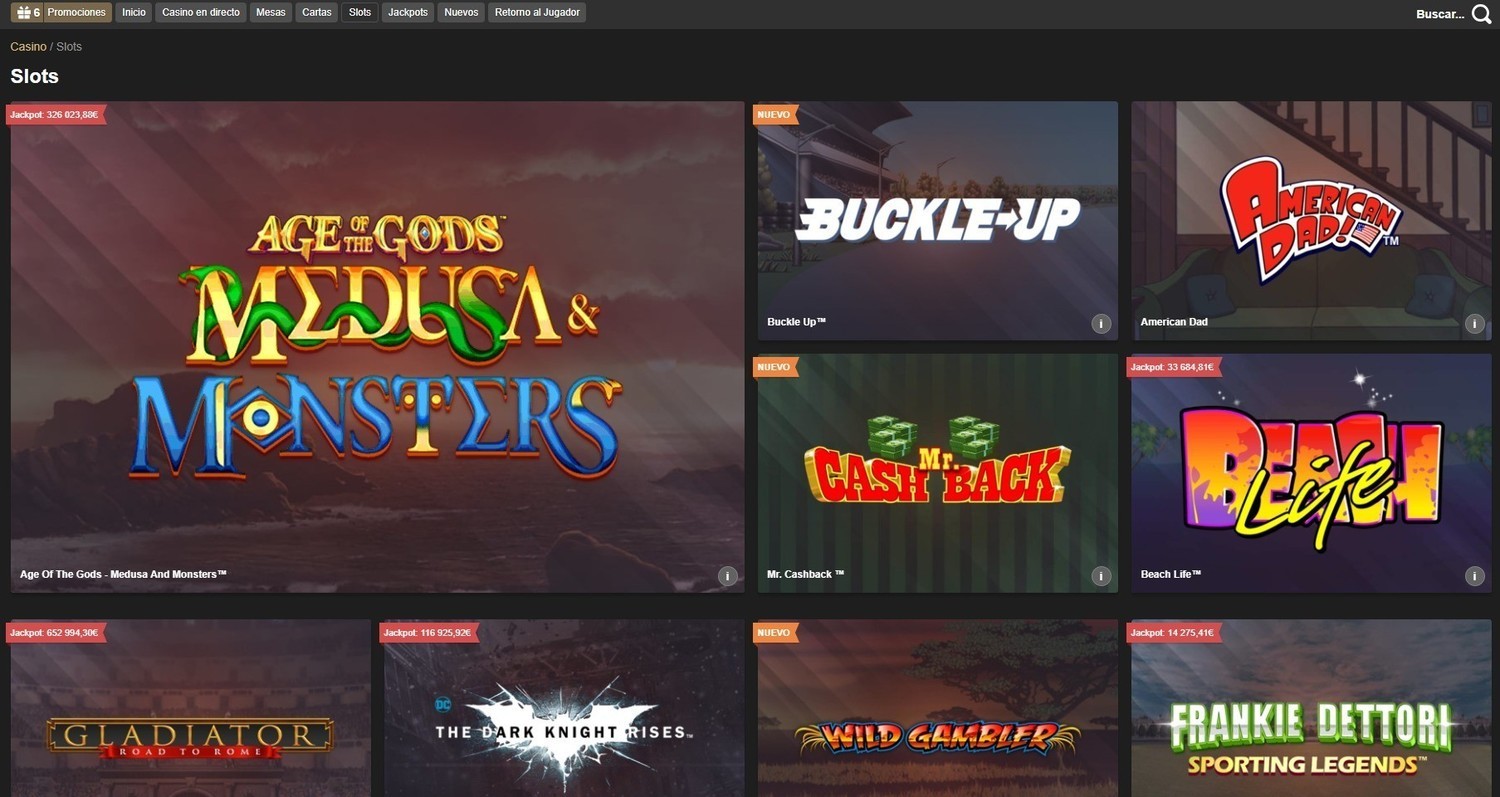The image size is (1500, 797).
Task: Launch the Buckle Up game thumbnail
Action: [937, 221]
